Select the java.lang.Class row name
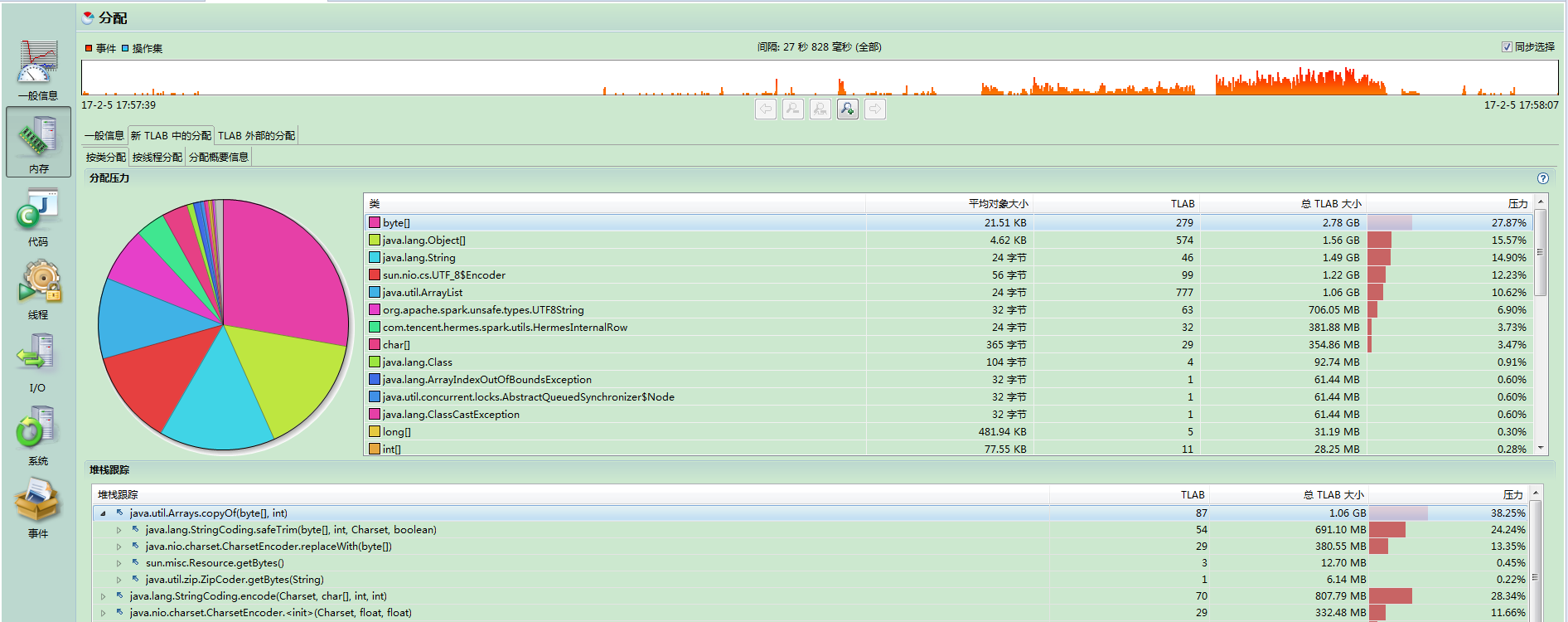 tap(418, 362)
